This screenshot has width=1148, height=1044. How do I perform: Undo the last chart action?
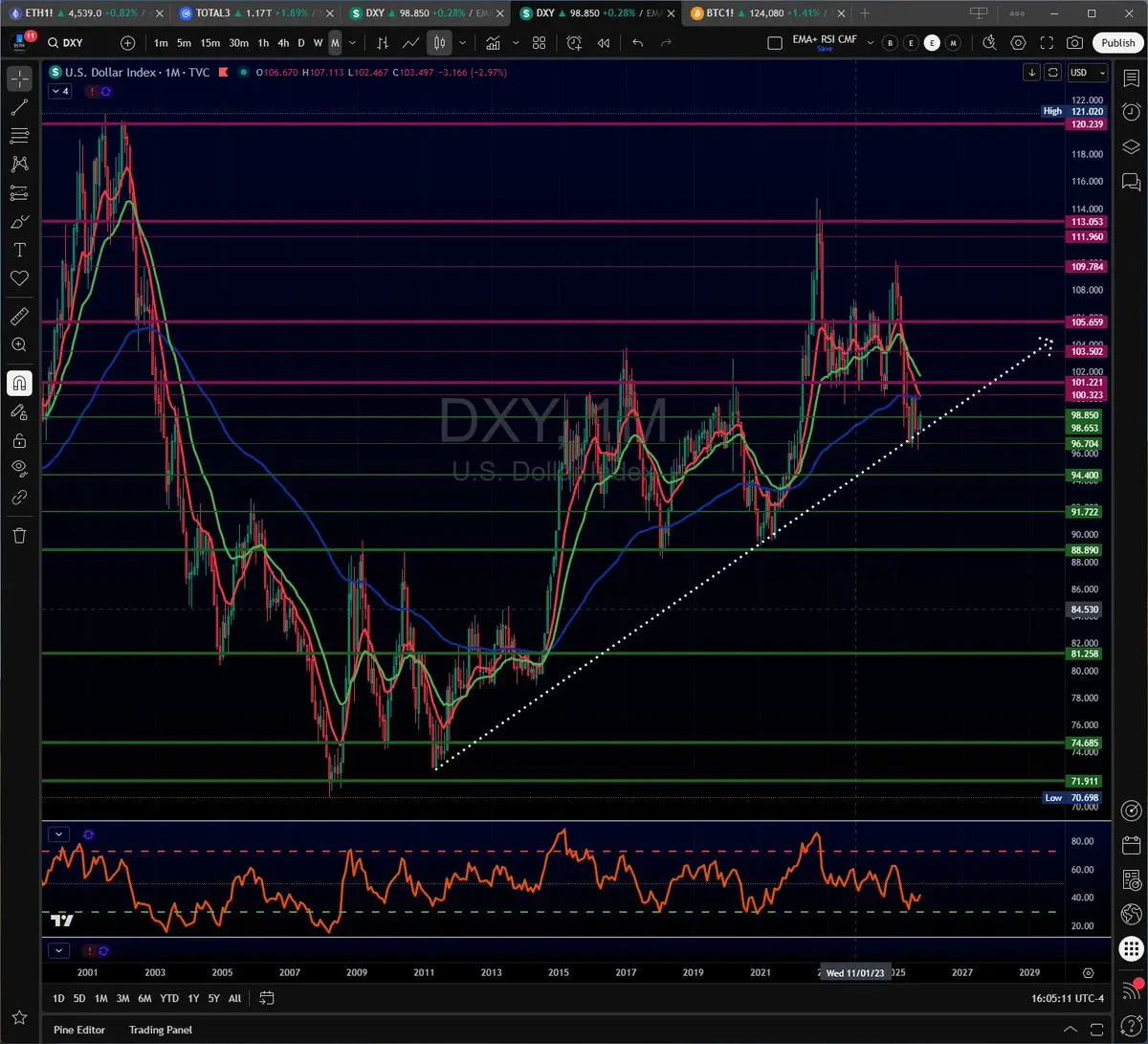638,43
